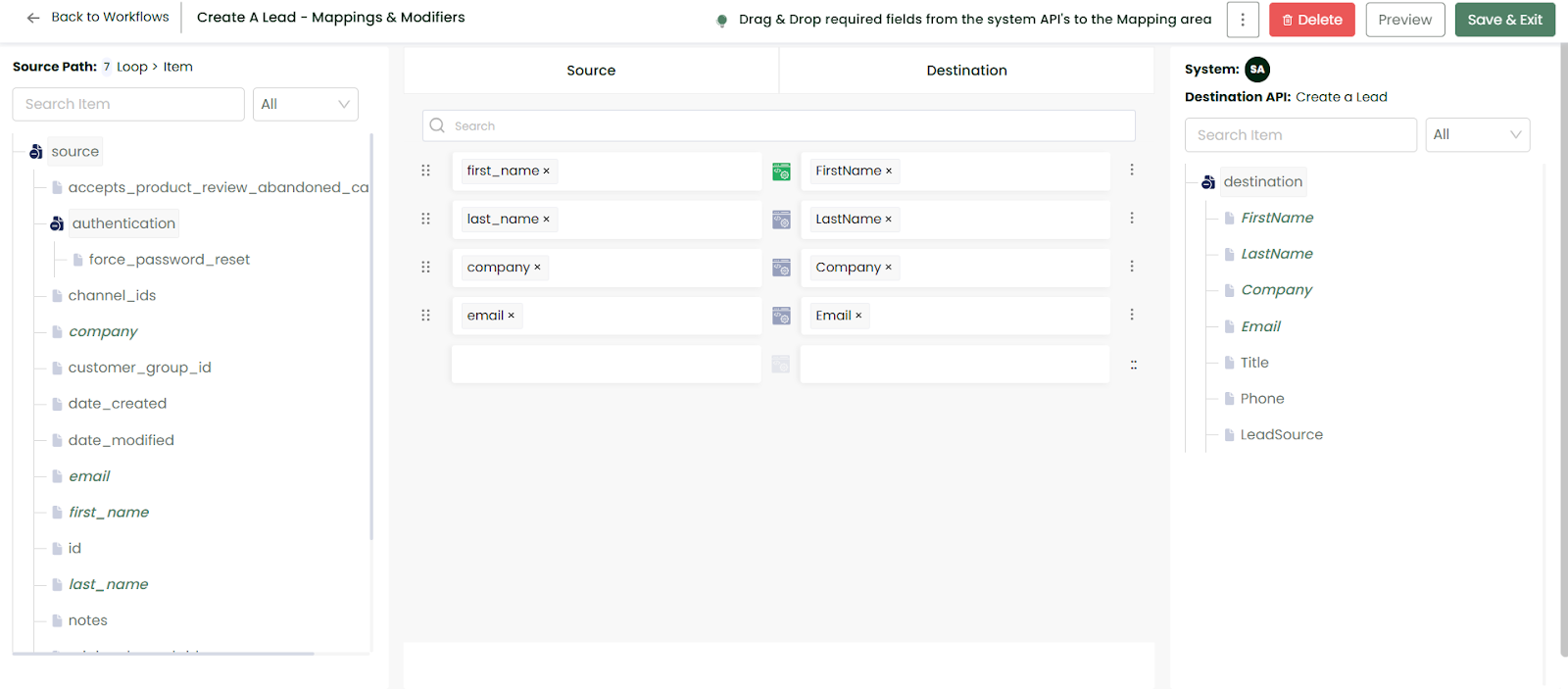Select channel_ids source field
The height and width of the screenshot is (689, 1568).
click(112, 296)
